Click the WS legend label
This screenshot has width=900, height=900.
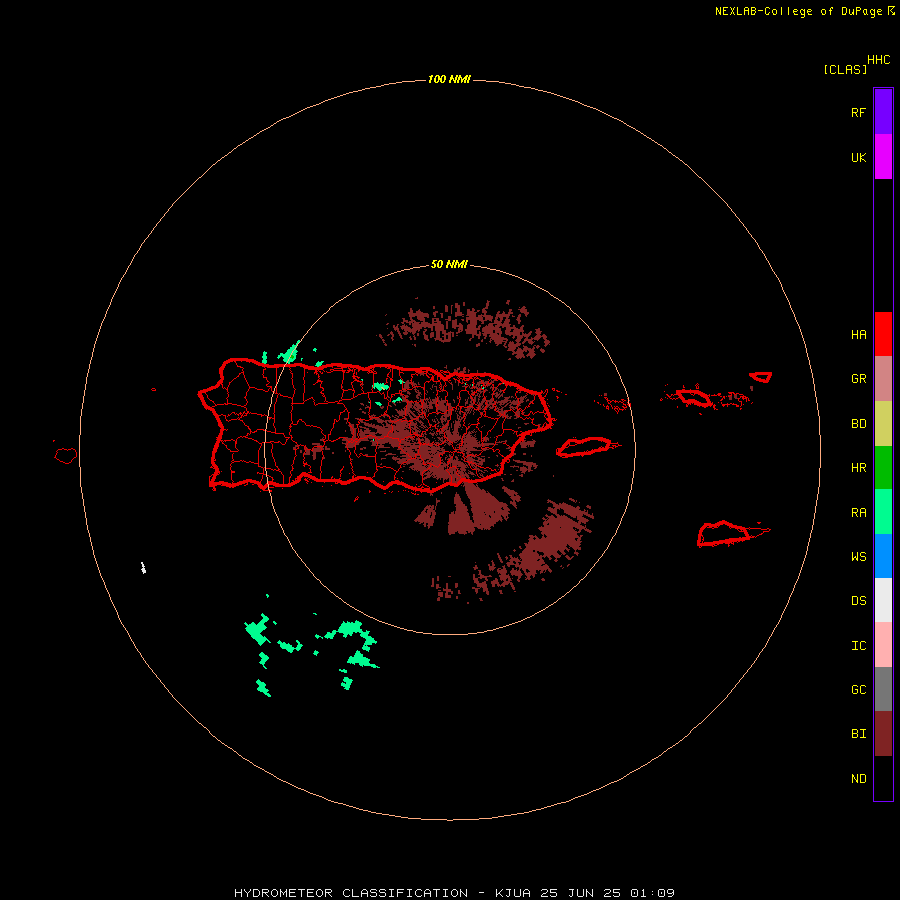pyautogui.click(x=858, y=557)
